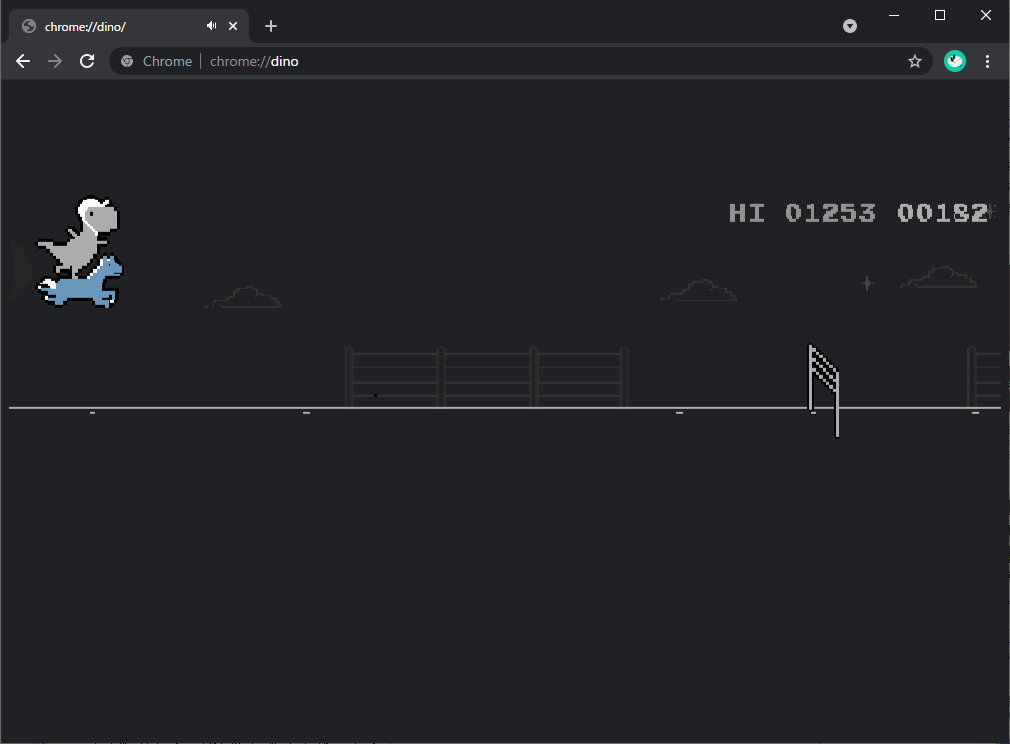
Task: Close the chrome://dino/ tab
Action: click(x=233, y=26)
